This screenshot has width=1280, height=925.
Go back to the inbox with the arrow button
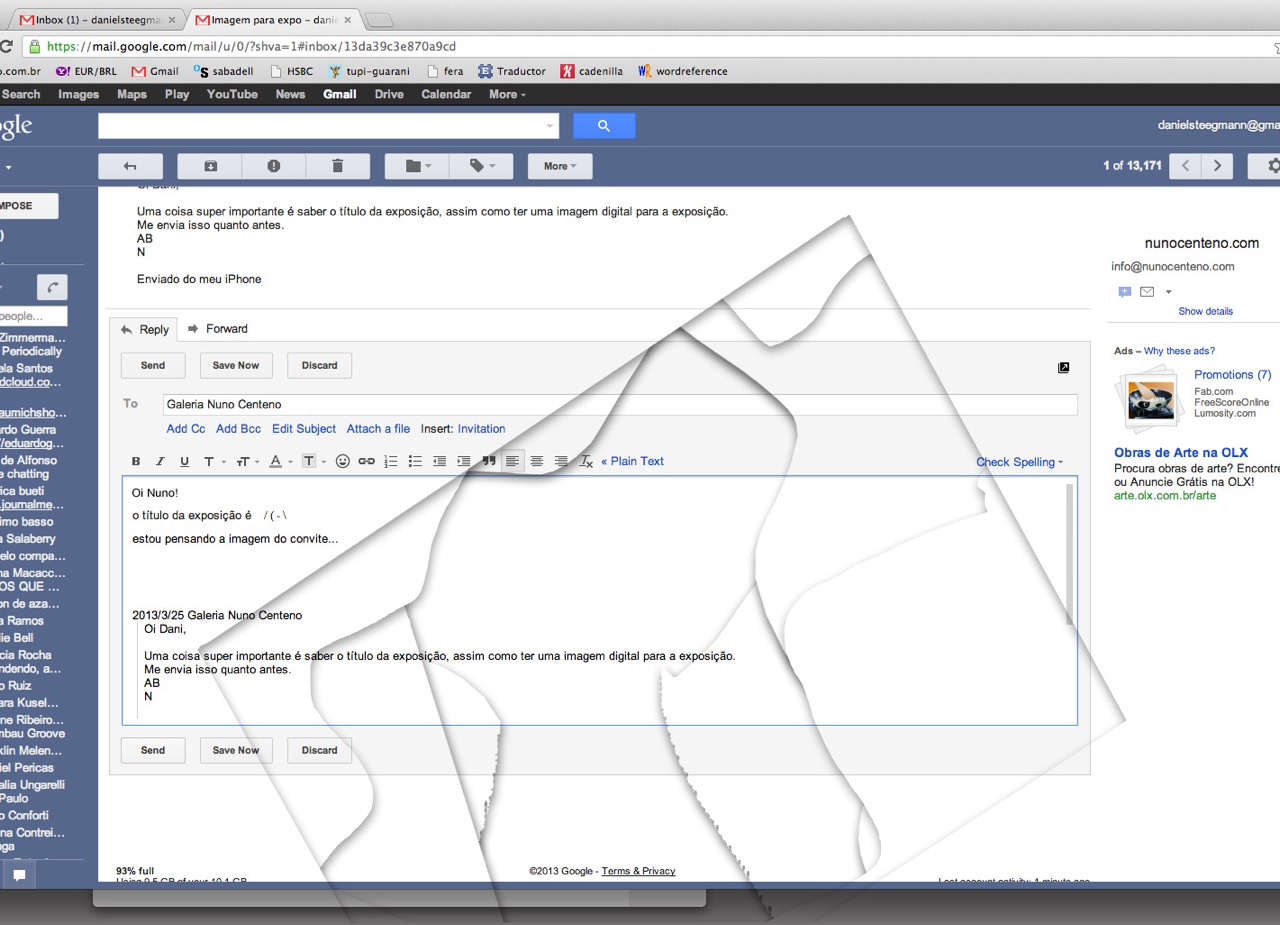point(130,166)
